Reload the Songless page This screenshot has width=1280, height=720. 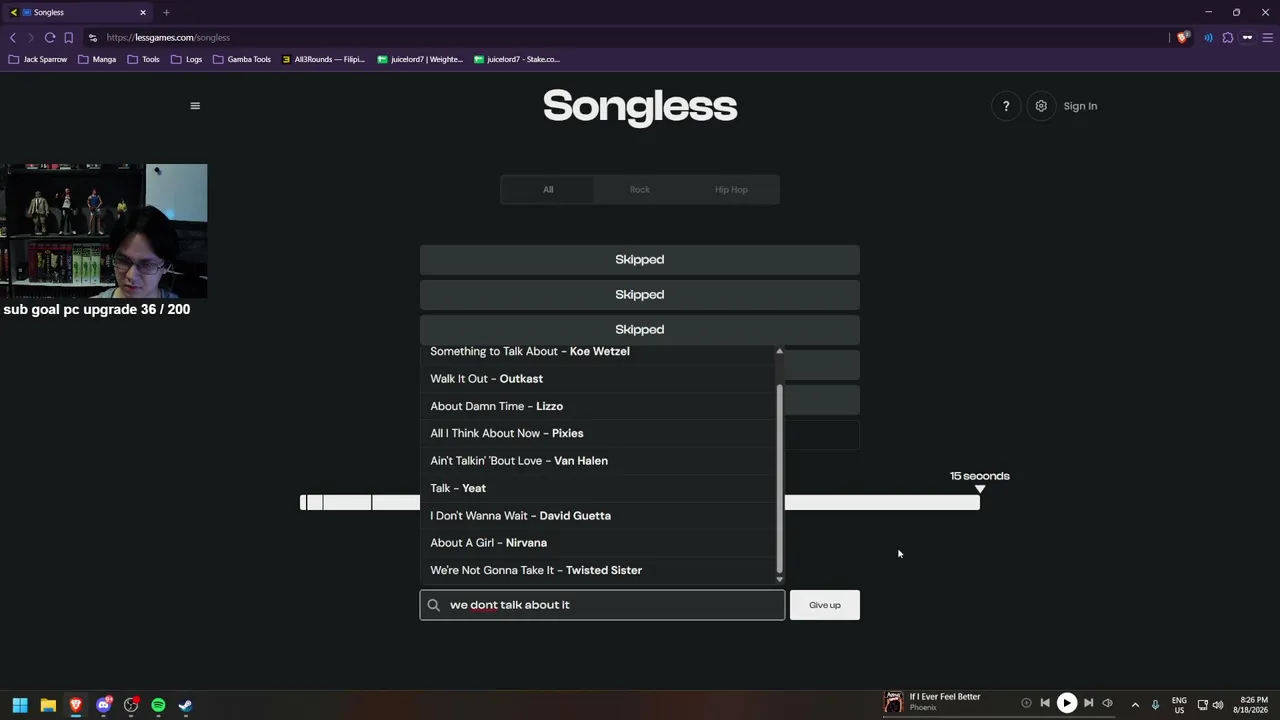point(49,38)
